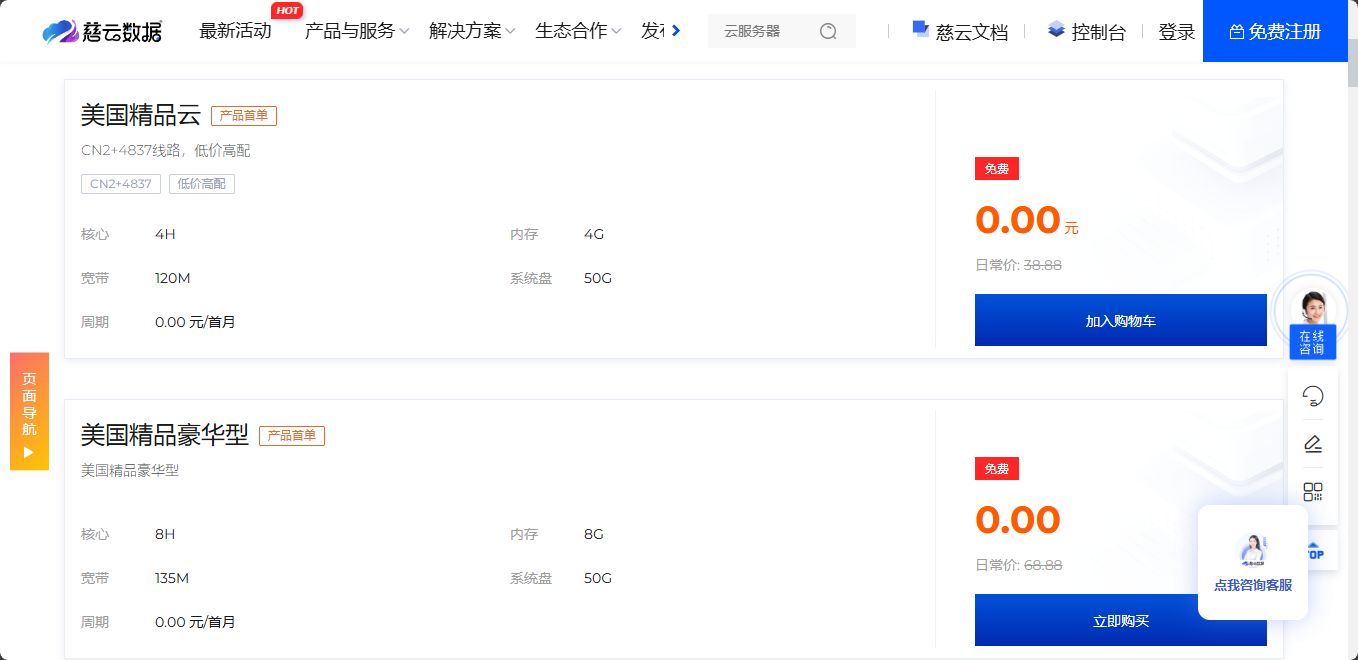Click the 免费 badge in 美国精品豪华型 card
Image resolution: width=1358 pixels, height=660 pixels.
click(x=997, y=469)
